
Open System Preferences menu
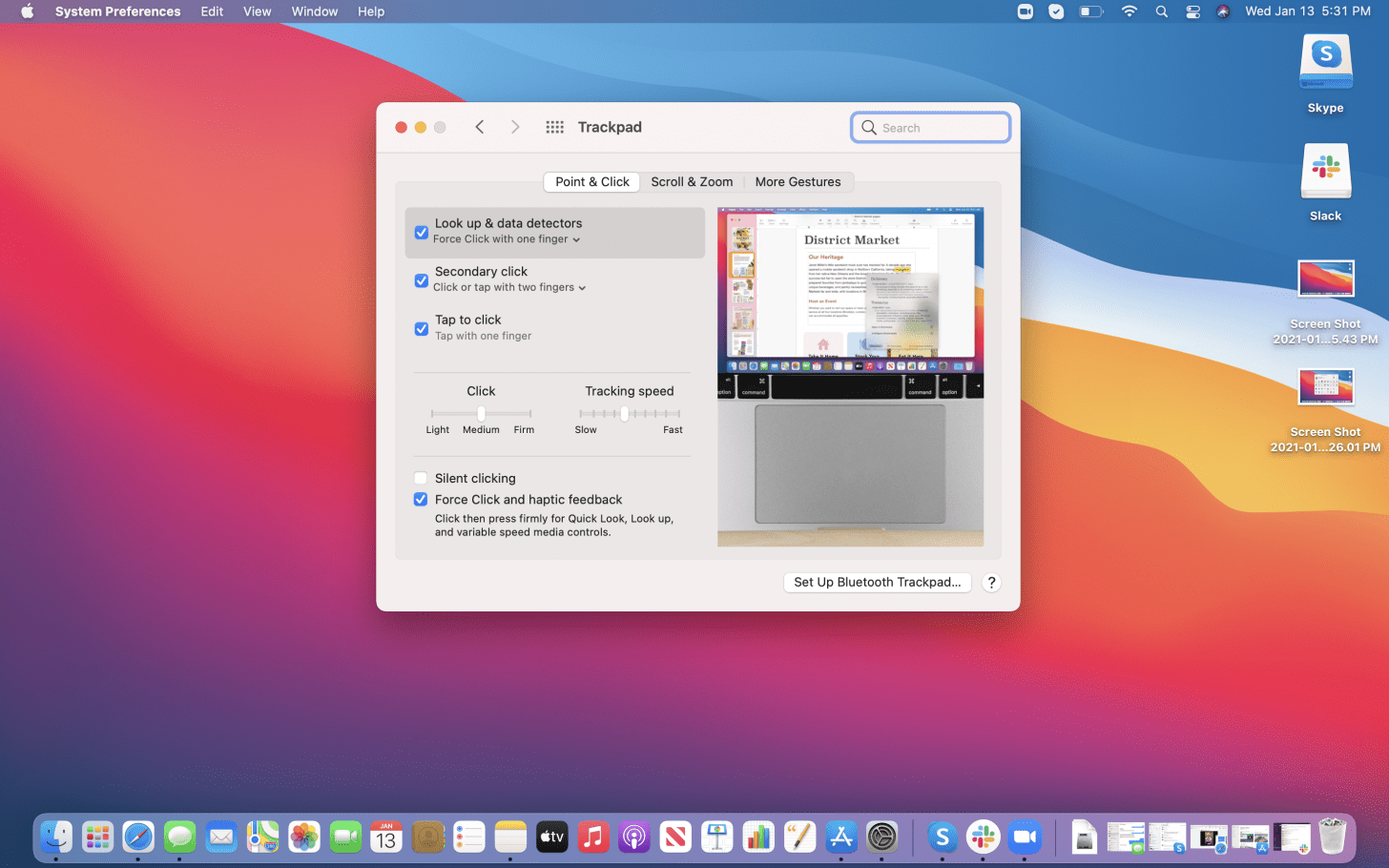(x=117, y=11)
